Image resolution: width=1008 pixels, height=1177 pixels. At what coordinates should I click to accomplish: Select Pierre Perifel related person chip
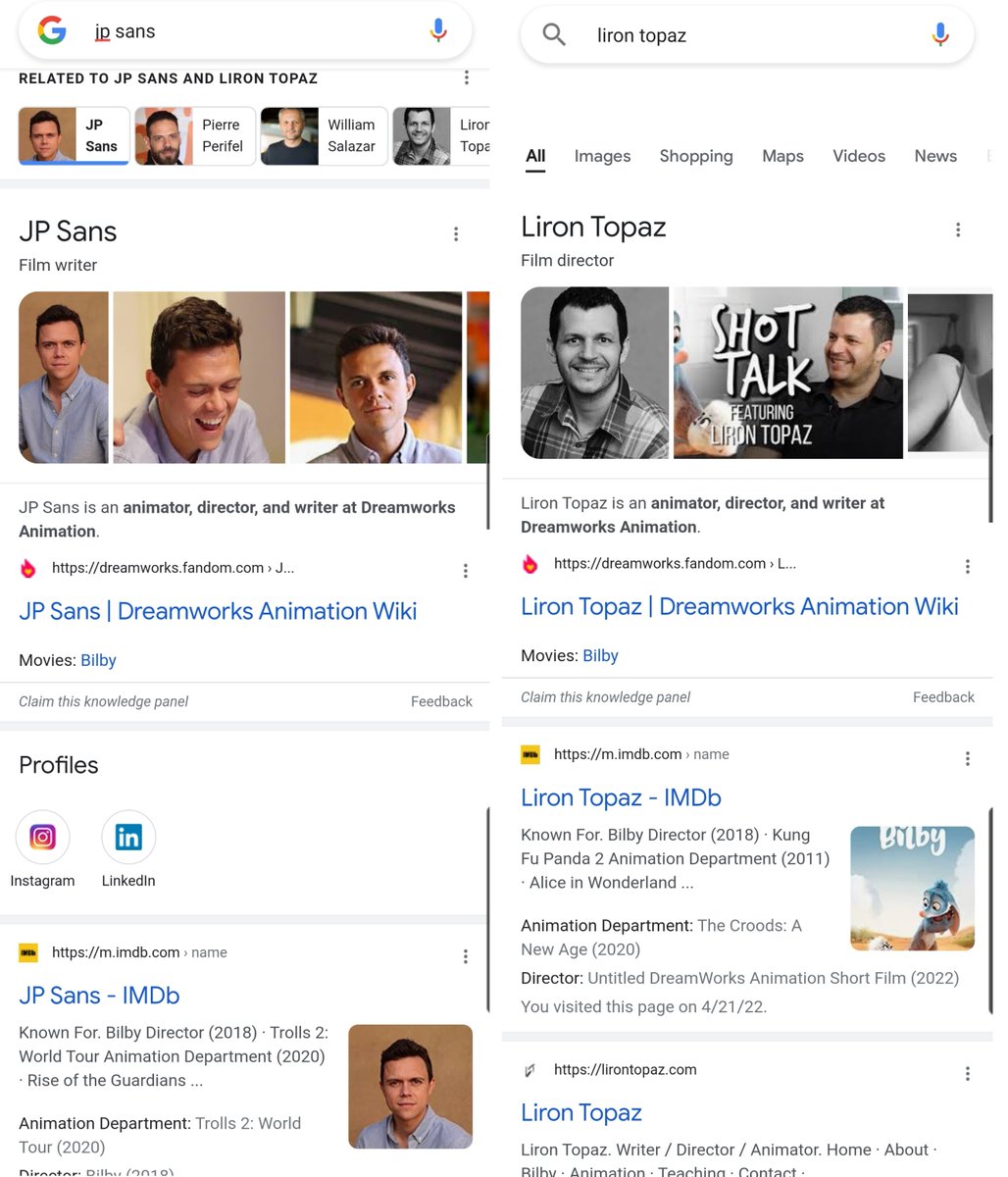(x=195, y=135)
